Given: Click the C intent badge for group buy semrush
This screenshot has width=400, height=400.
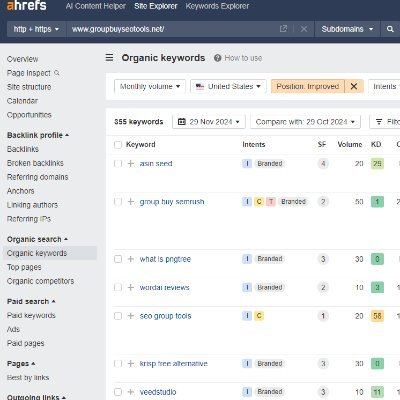Looking at the screenshot, I should (x=259, y=202).
